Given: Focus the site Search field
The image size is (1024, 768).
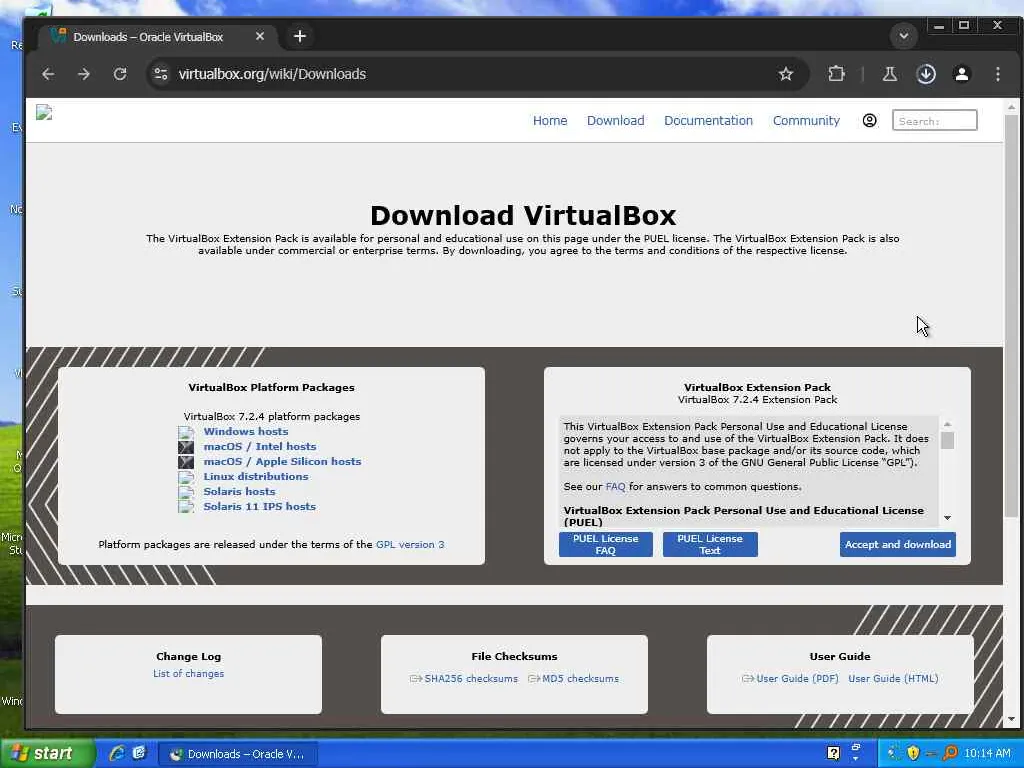Looking at the screenshot, I should click(x=935, y=121).
